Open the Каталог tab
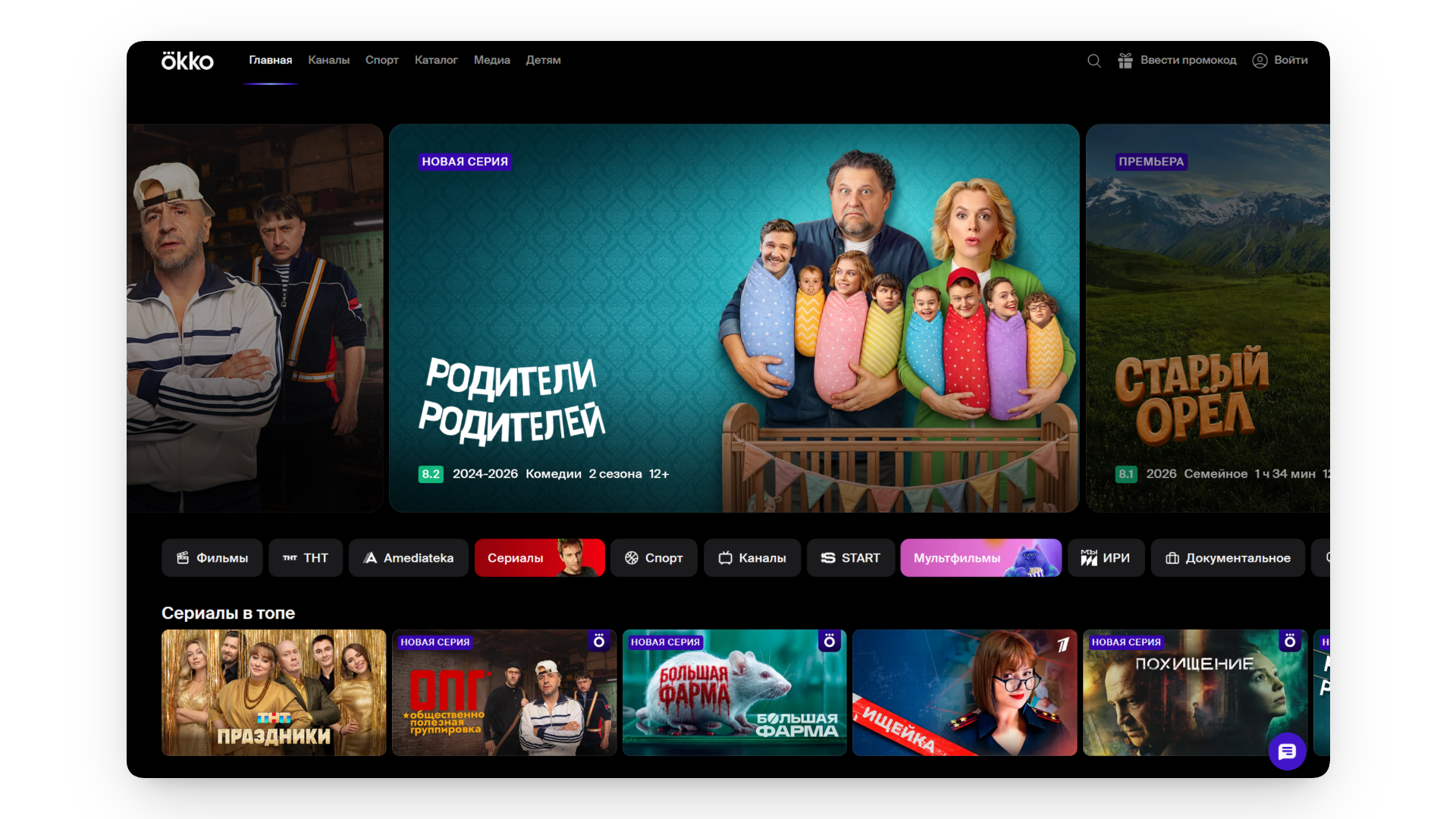The height and width of the screenshot is (819, 1456). tap(436, 61)
